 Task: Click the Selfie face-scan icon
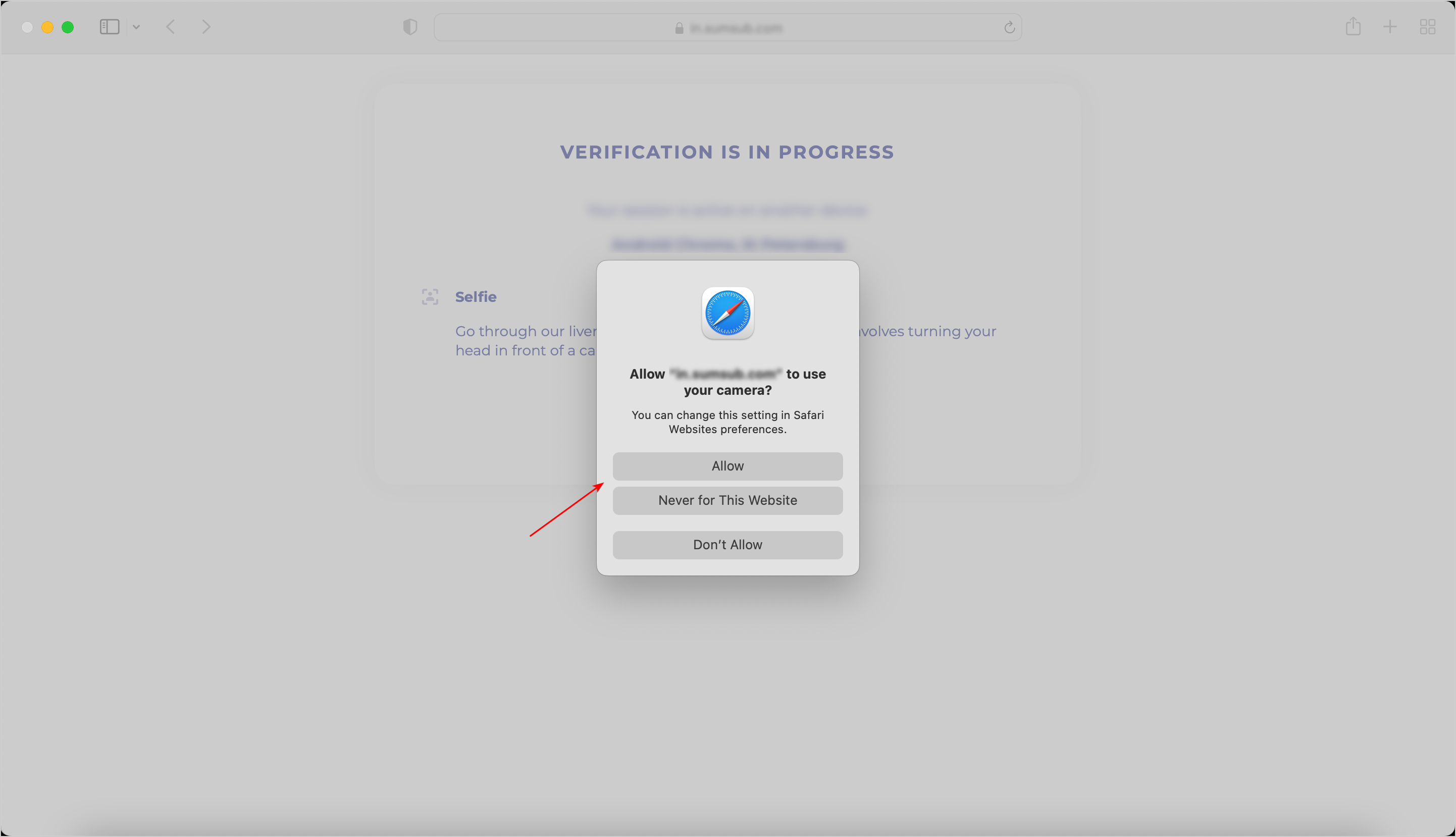coord(430,297)
